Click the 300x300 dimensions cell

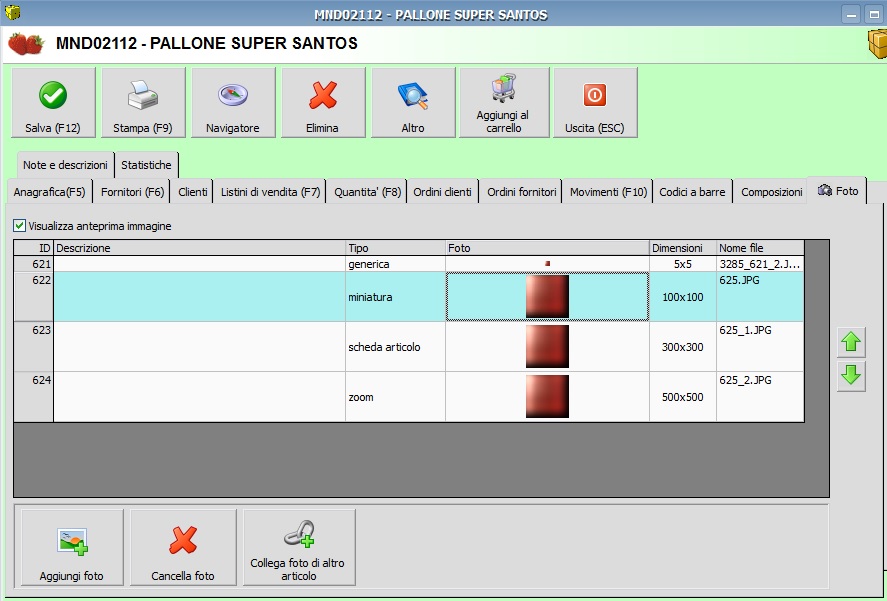pyautogui.click(x=683, y=347)
